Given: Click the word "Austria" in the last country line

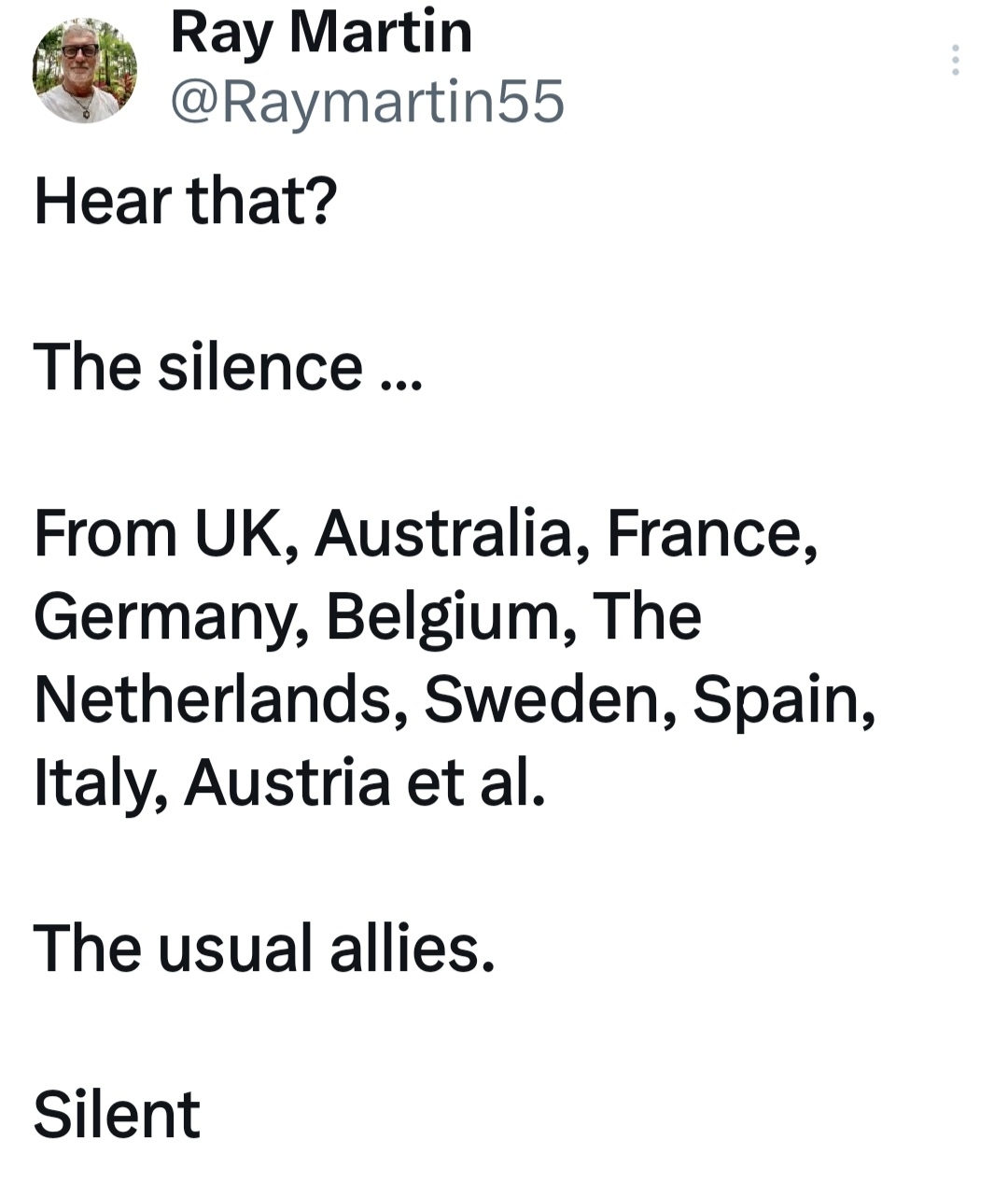Looking at the screenshot, I should tap(287, 782).
